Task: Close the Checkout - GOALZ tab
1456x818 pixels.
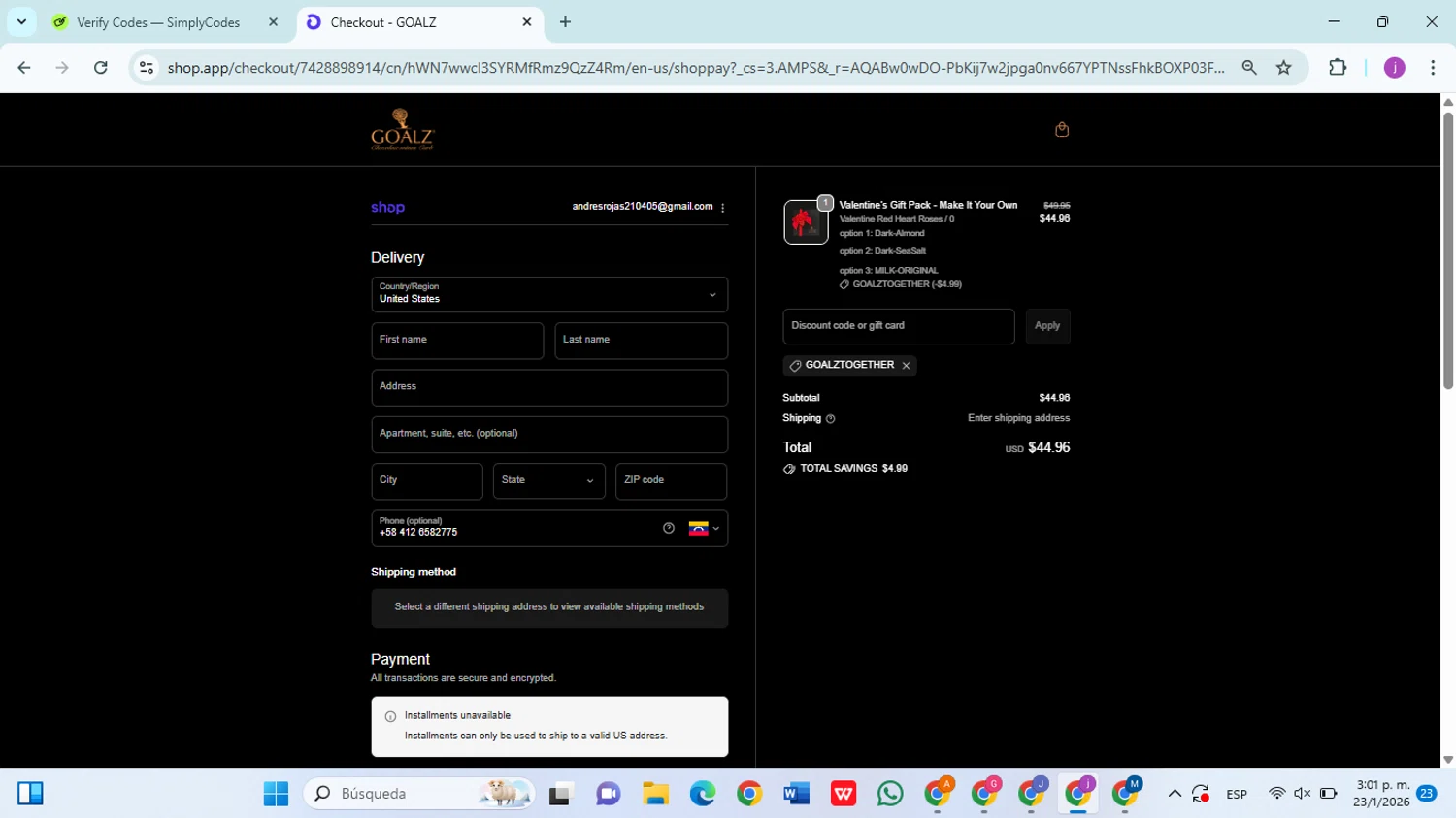Action: click(527, 22)
